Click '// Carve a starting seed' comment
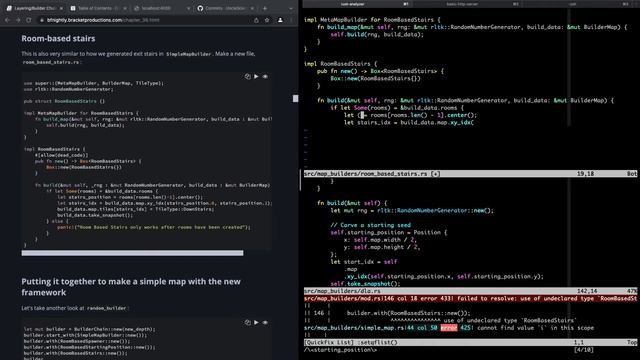 pos(371,225)
